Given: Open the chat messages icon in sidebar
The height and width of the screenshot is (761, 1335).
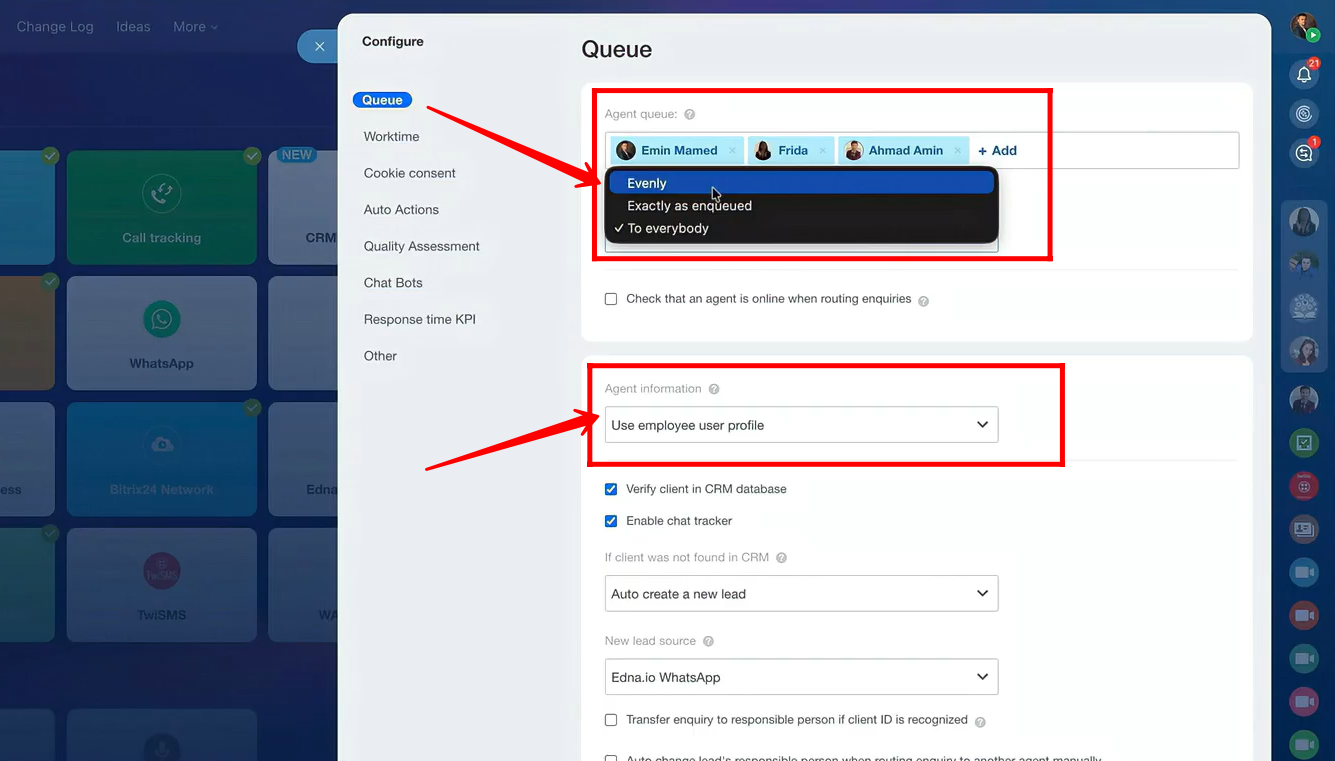Looking at the screenshot, I should (1303, 153).
